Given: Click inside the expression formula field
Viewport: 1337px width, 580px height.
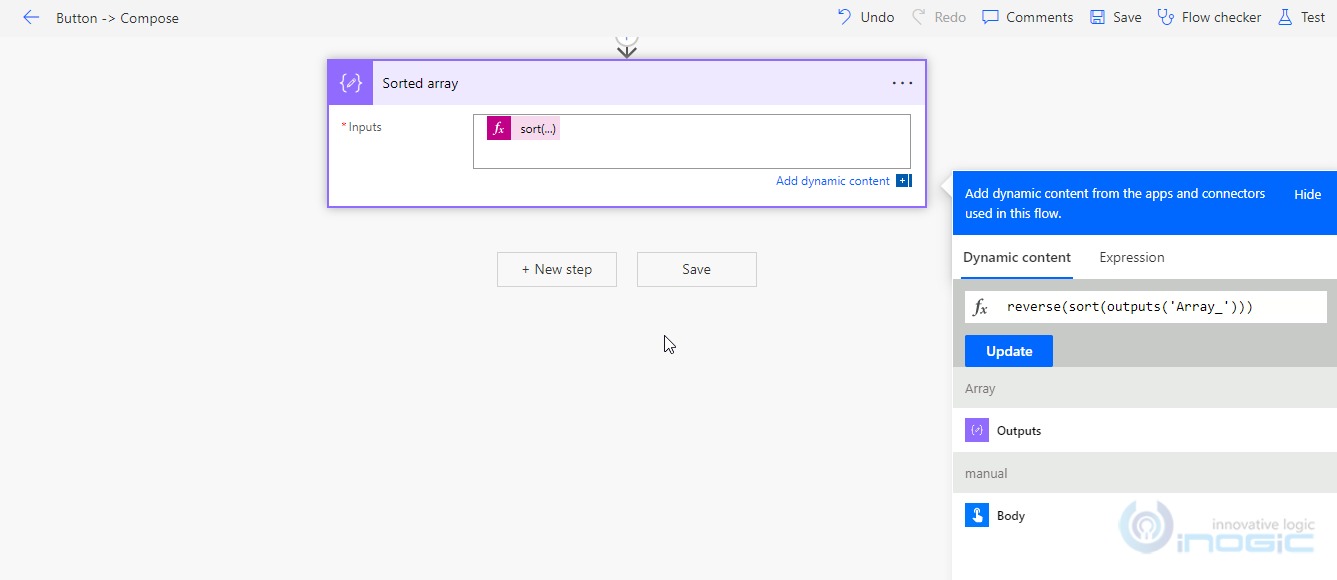Looking at the screenshot, I should click(1160, 307).
